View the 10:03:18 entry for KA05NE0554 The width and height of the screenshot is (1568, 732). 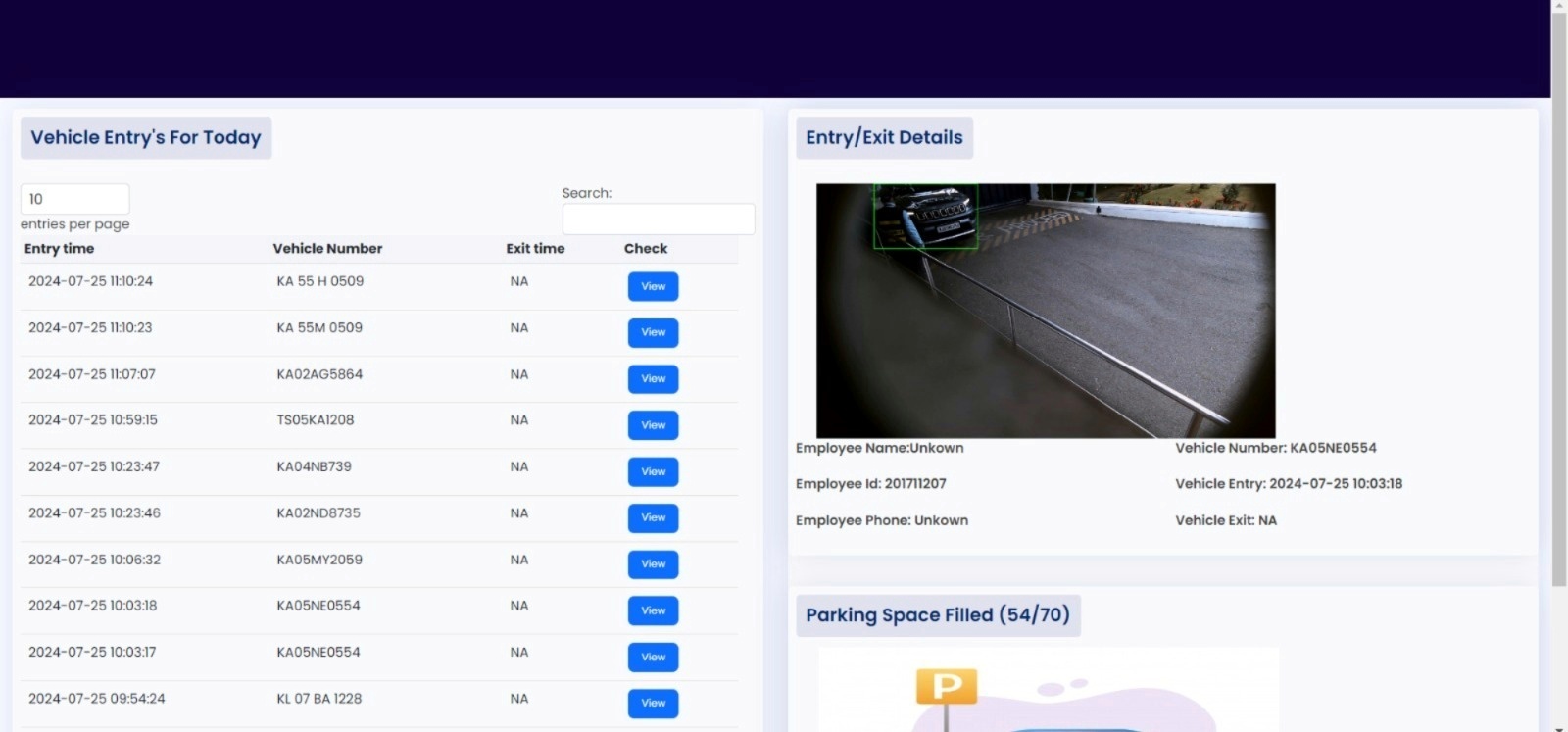pyautogui.click(x=653, y=610)
